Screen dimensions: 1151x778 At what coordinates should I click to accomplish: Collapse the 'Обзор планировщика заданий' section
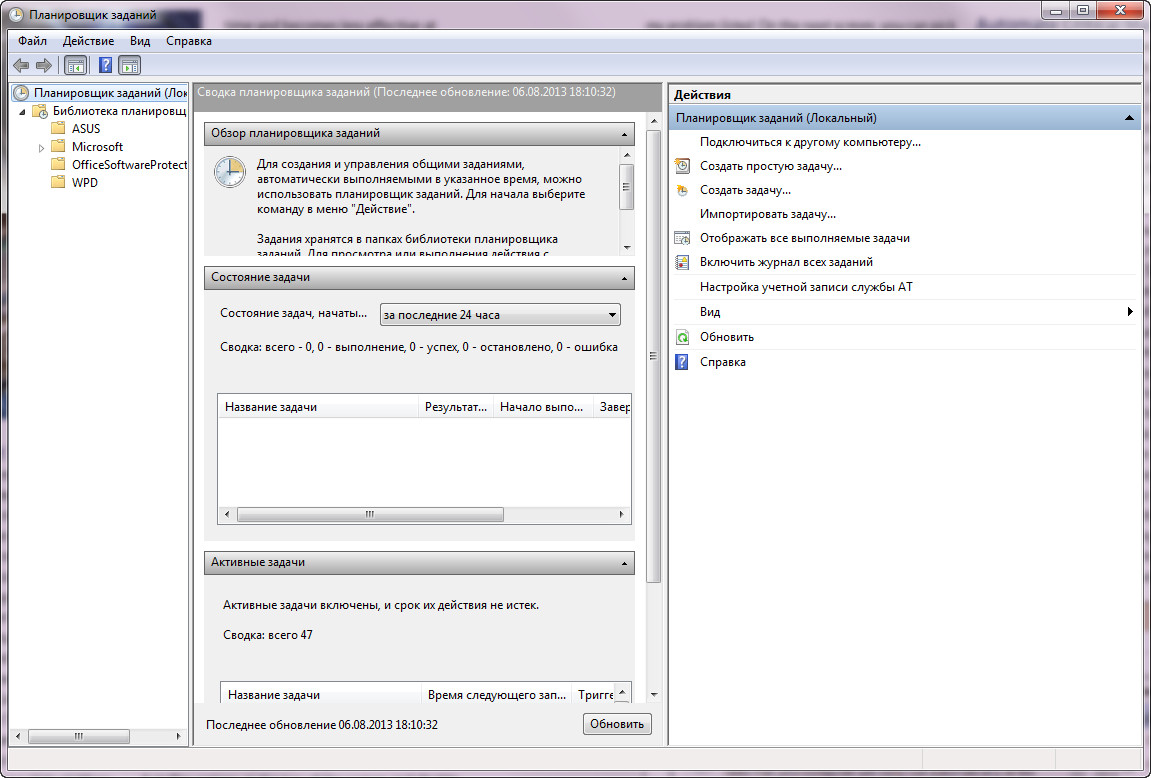[625, 134]
